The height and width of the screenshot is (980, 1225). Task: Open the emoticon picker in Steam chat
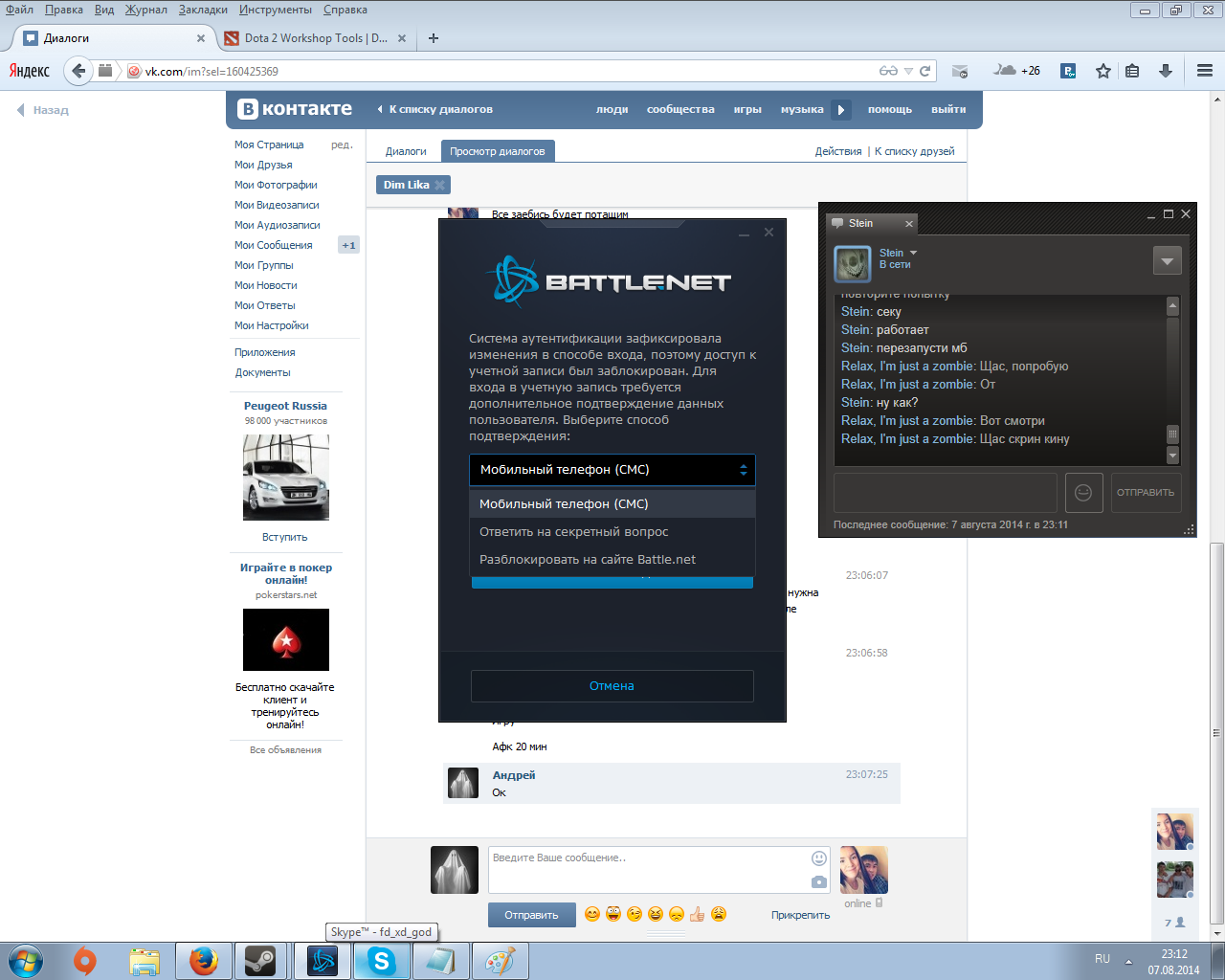coord(1083,492)
